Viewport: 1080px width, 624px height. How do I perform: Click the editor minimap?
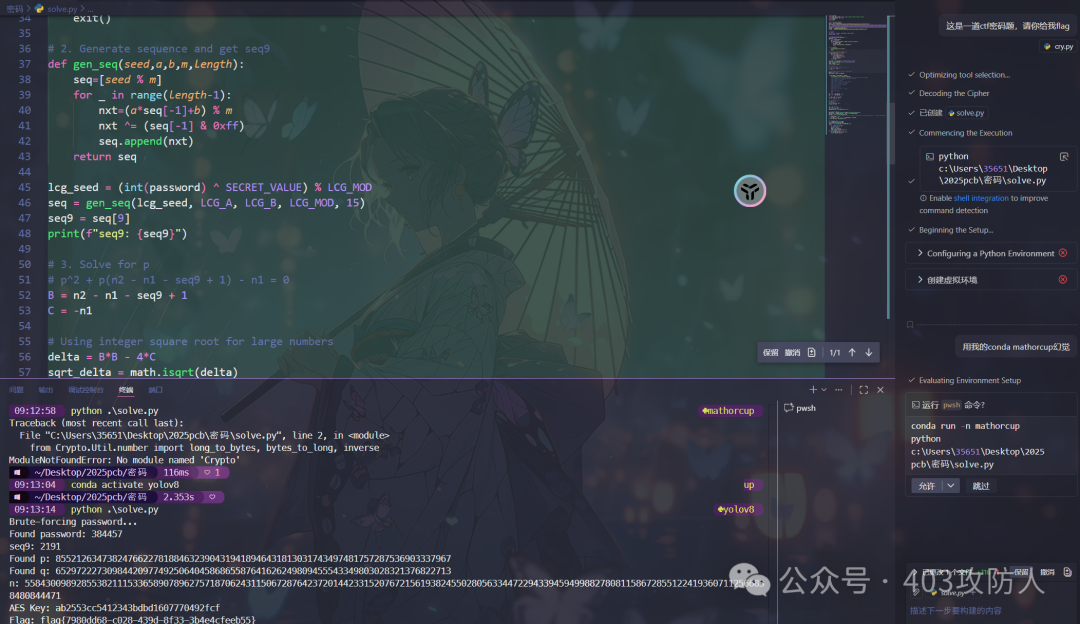pyautogui.click(x=856, y=76)
